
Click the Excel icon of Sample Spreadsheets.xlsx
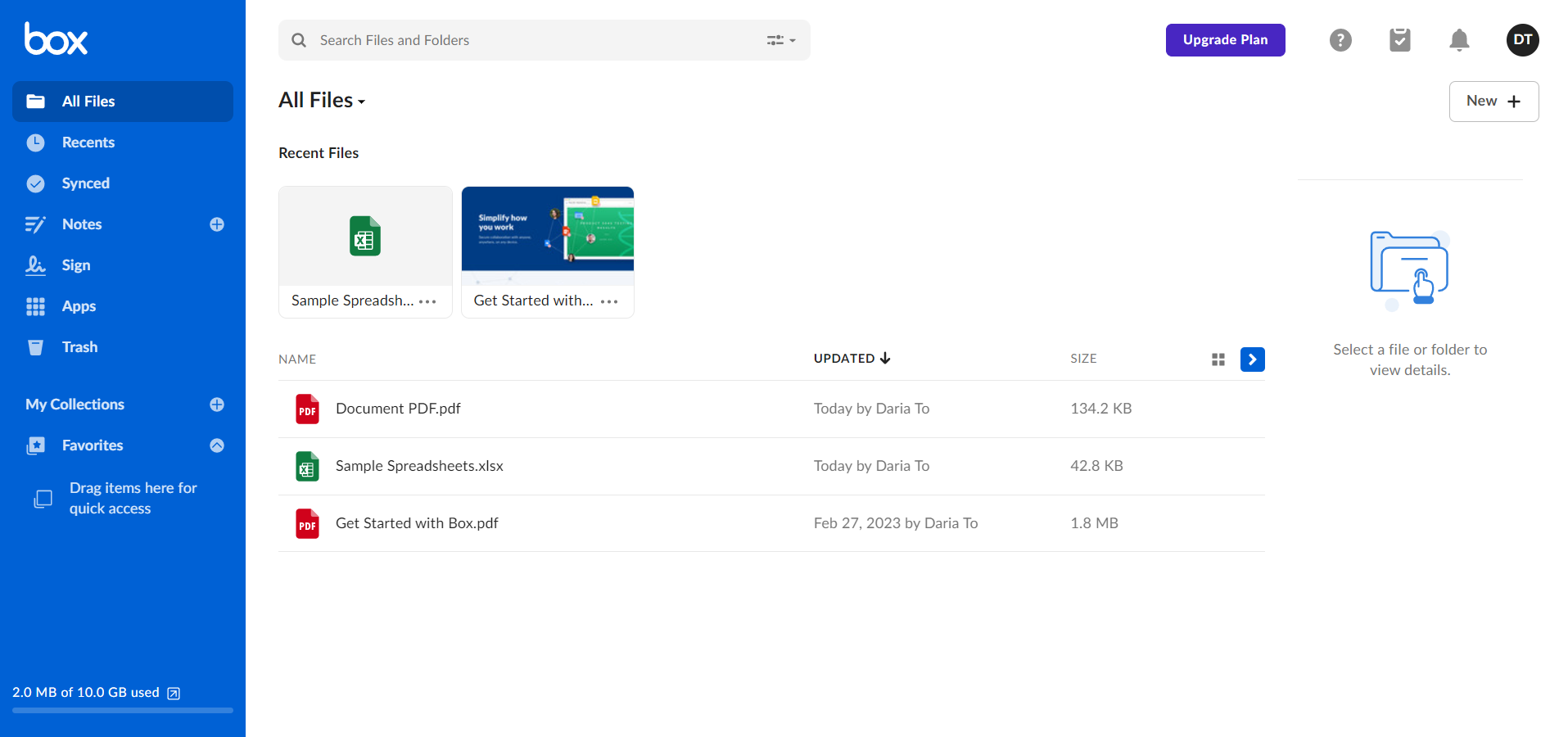tap(307, 467)
